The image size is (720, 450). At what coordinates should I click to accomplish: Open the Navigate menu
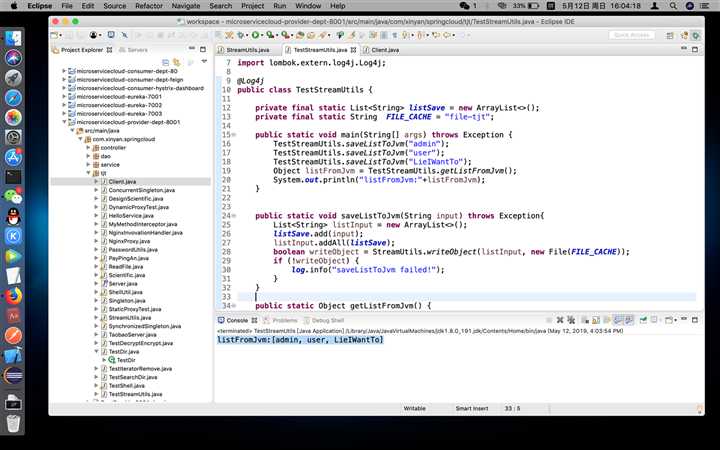[x=186, y=6]
